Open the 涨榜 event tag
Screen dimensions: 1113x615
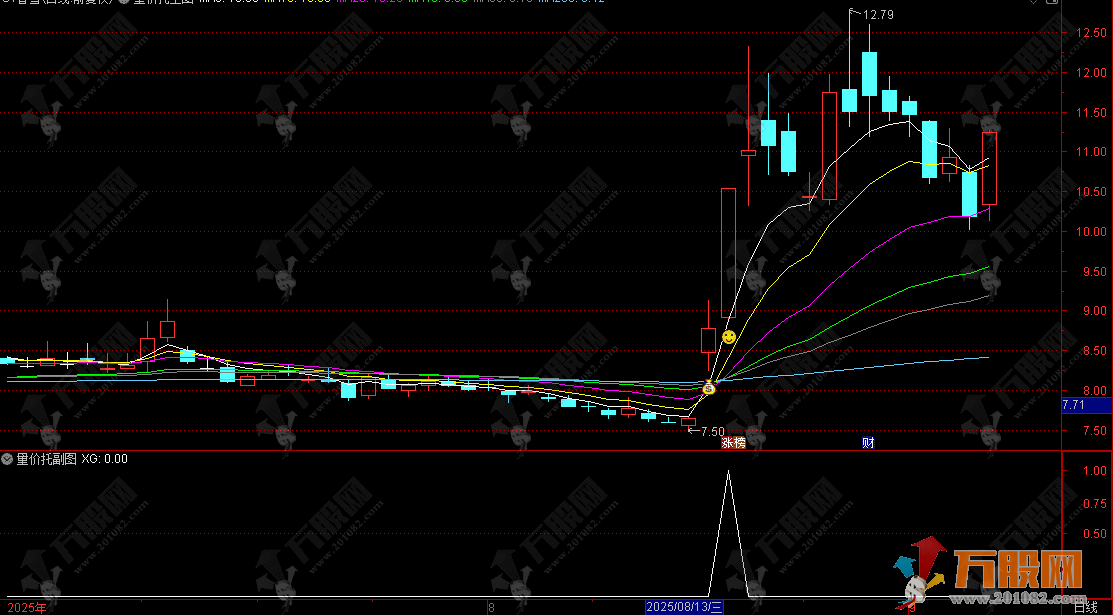pos(734,443)
